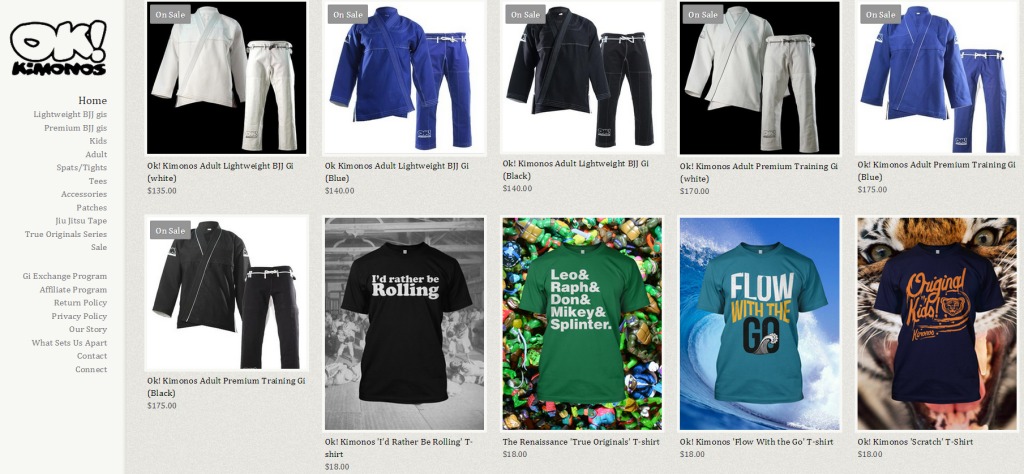
Task: Open black Premium Training Gi thumbnail
Action: click(227, 293)
